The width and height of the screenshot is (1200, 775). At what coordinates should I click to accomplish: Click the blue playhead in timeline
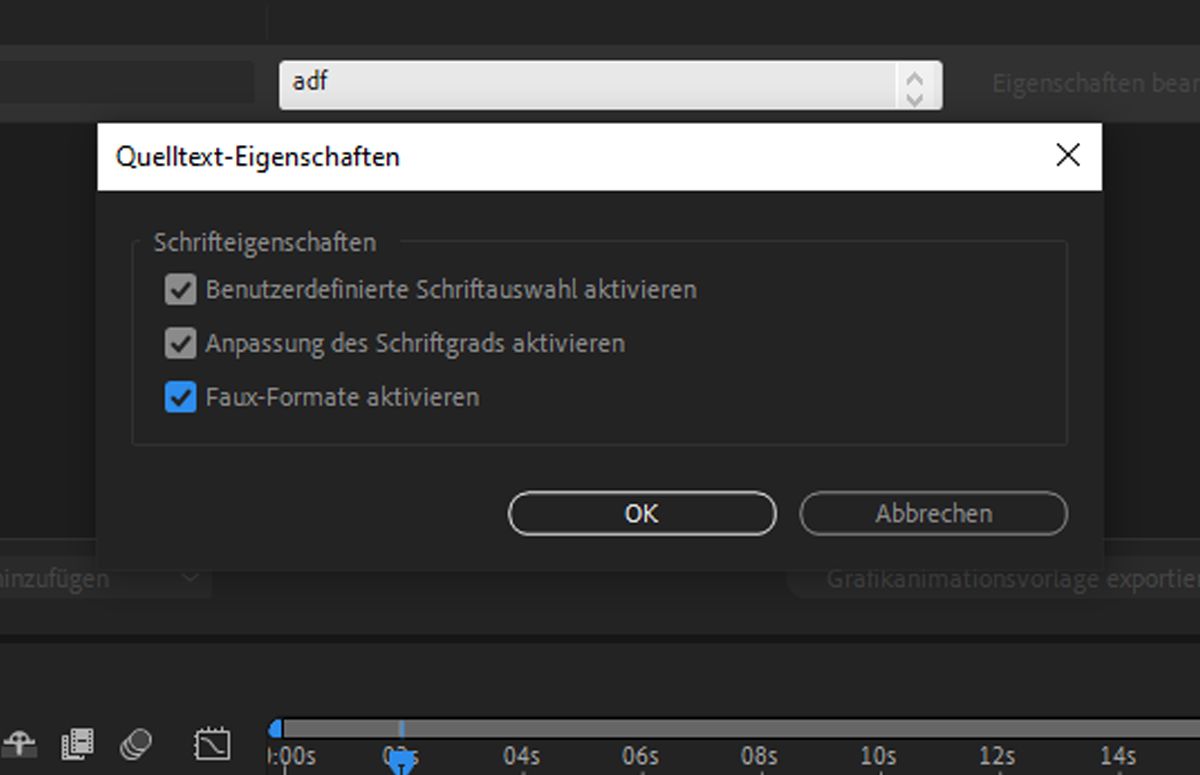pyautogui.click(x=401, y=762)
